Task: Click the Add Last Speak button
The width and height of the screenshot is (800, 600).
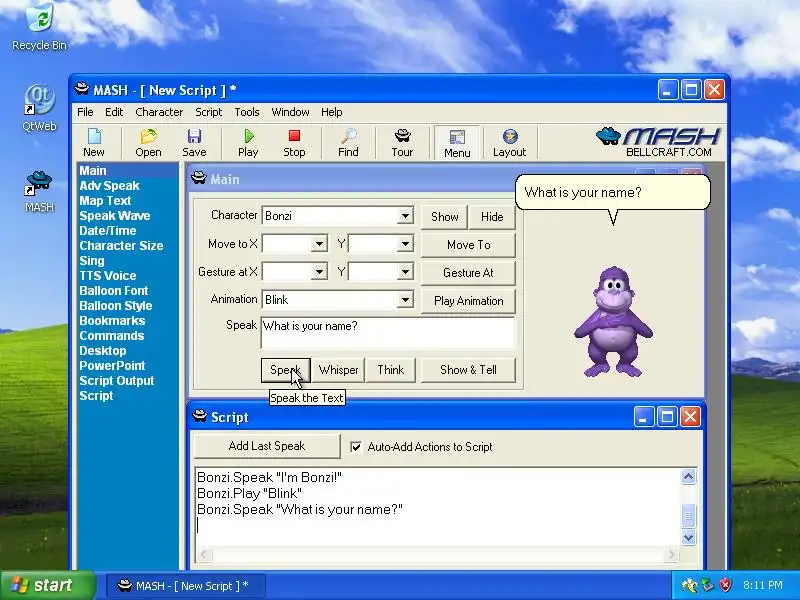Action: pos(267,446)
